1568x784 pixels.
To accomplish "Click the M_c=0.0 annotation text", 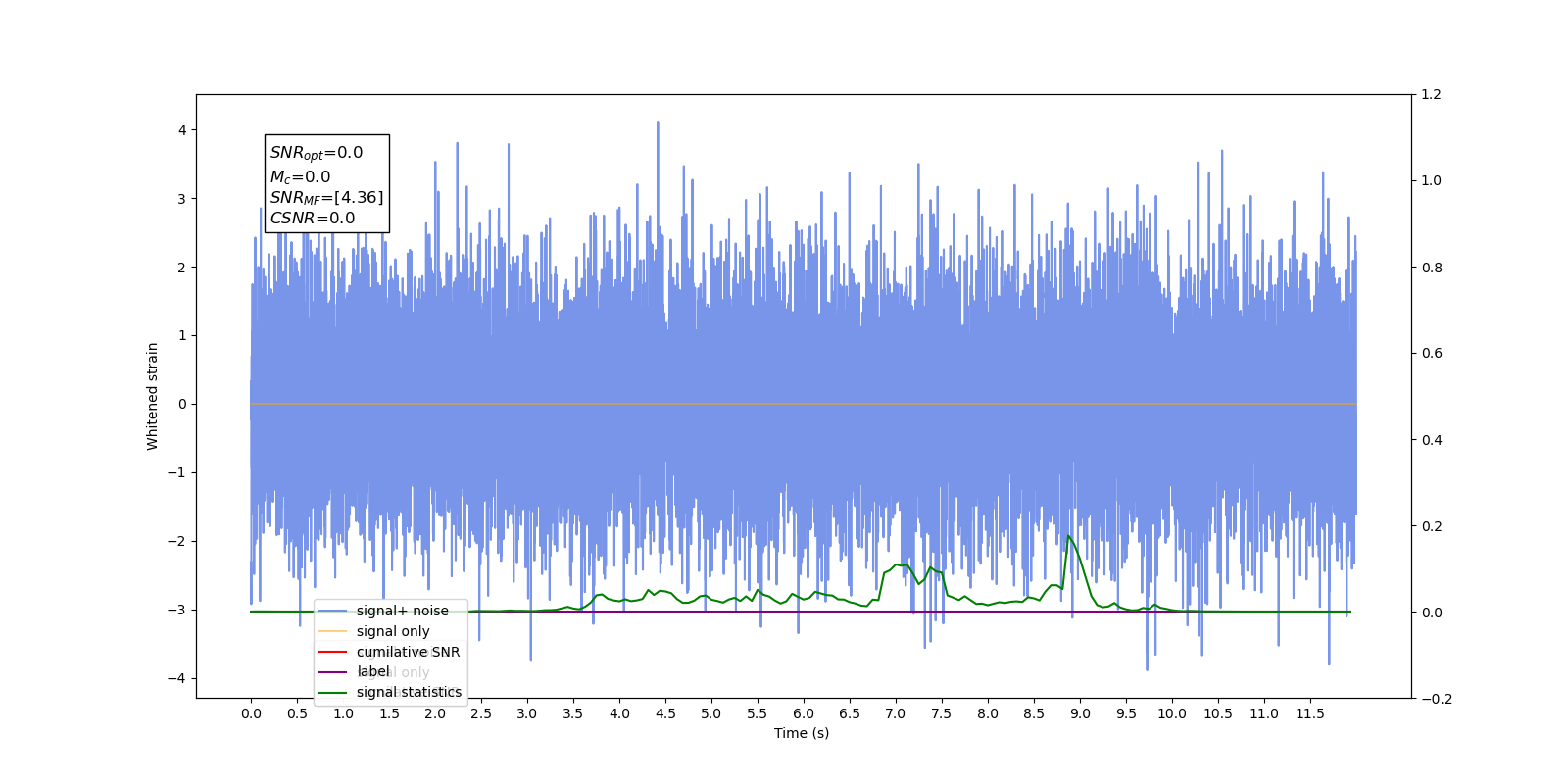I will click(x=301, y=176).
